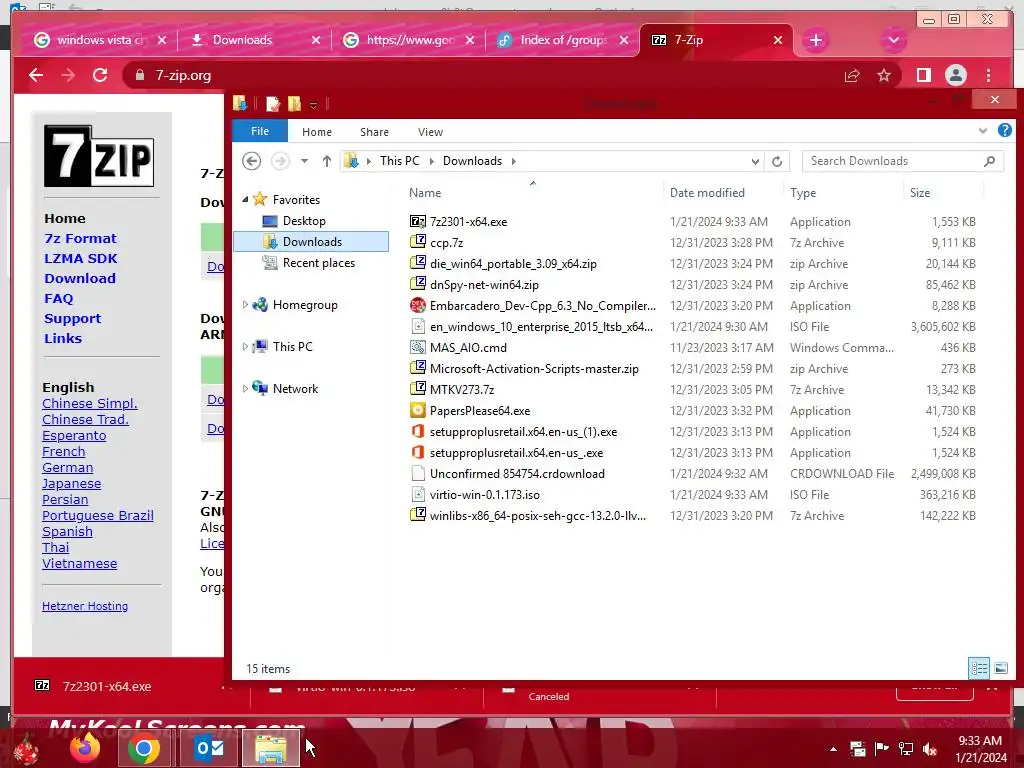Open the FAQ link on 7-Zip site

coord(59,298)
